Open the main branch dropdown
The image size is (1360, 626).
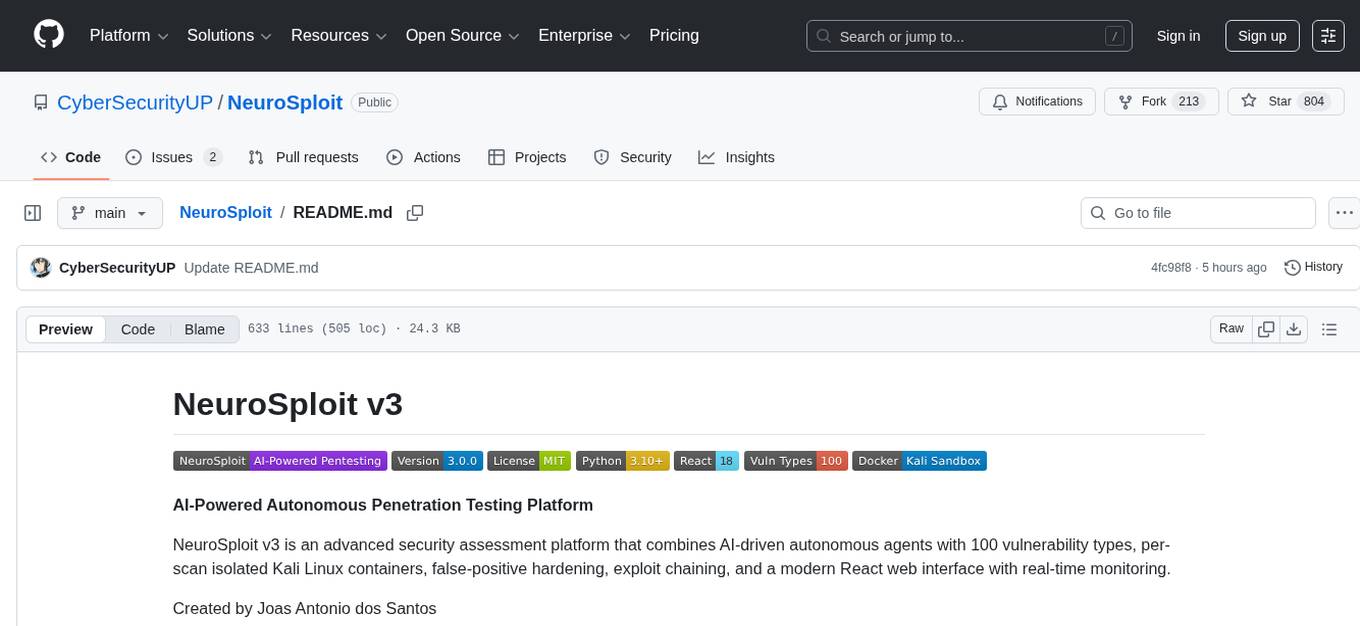[x=109, y=212]
